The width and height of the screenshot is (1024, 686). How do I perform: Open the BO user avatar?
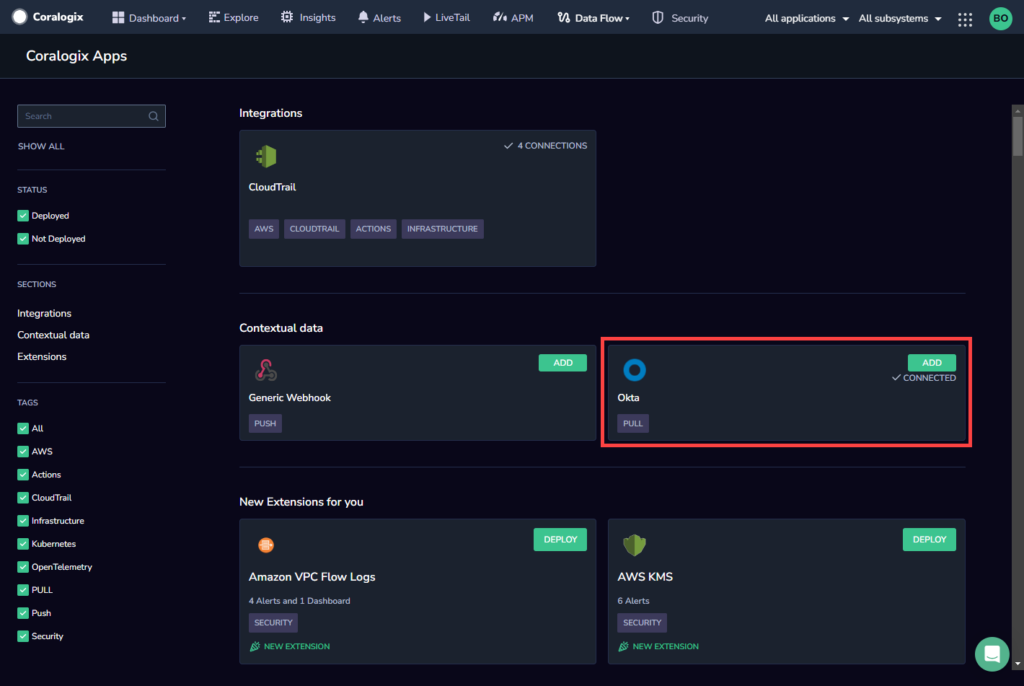[x=1000, y=18]
